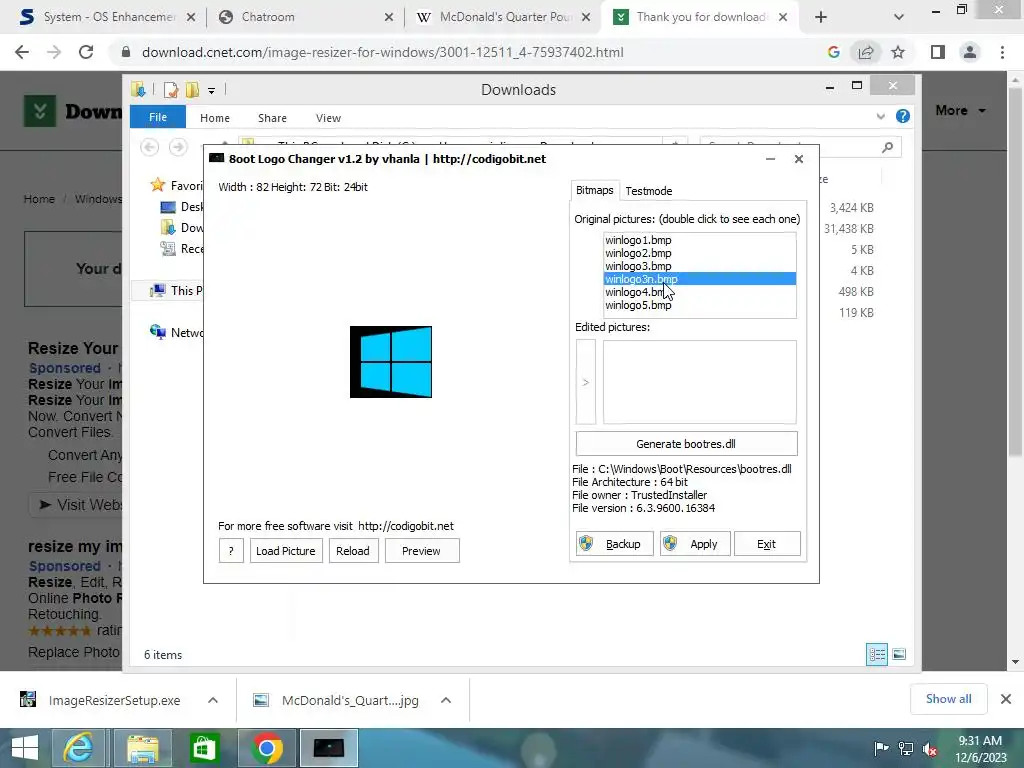The width and height of the screenshot is (1024, 768).
Task: Click Explorer forward arrow in Downloads window
Action: click(x=178, y=147)
